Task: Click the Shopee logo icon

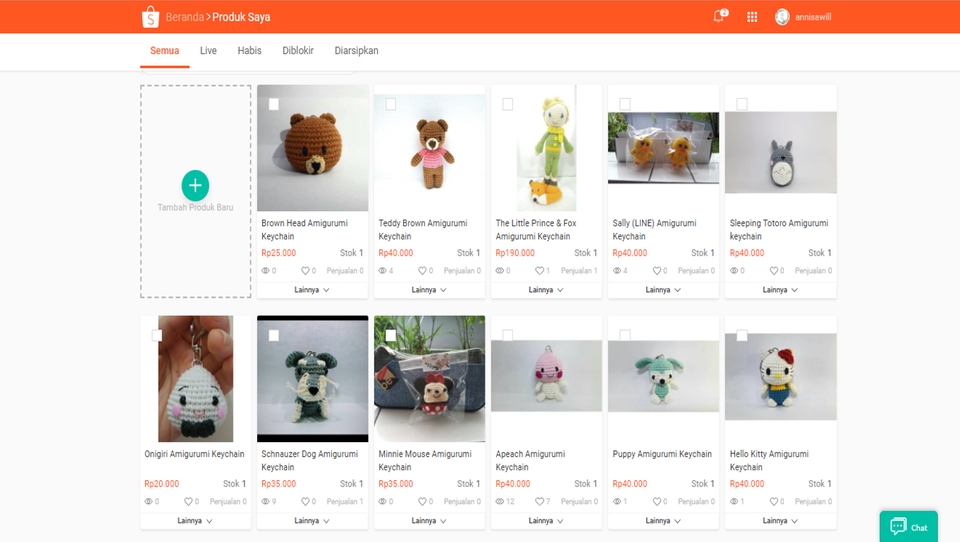Action: (150, 17)
